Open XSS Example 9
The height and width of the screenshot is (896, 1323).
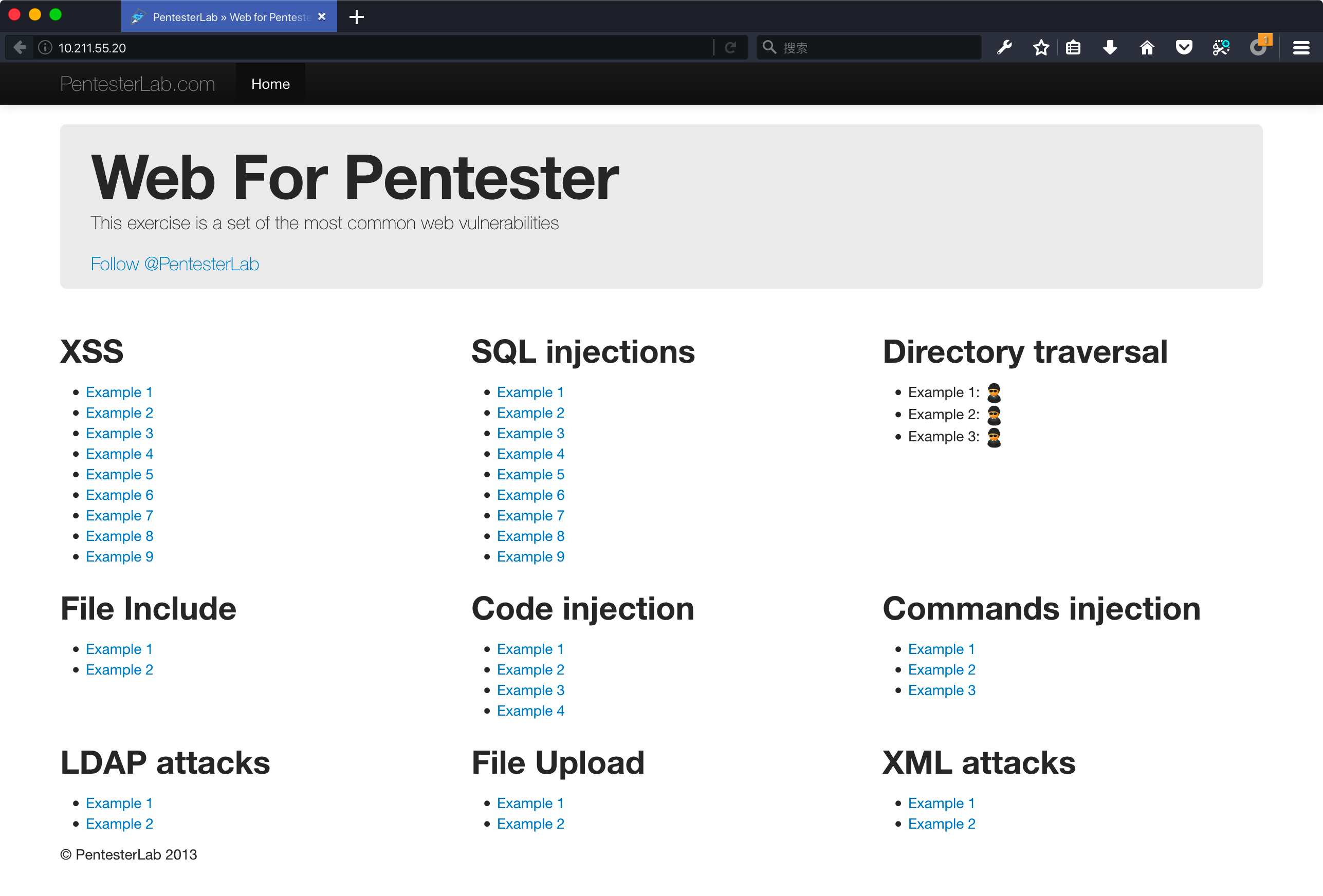pos(120,556)
